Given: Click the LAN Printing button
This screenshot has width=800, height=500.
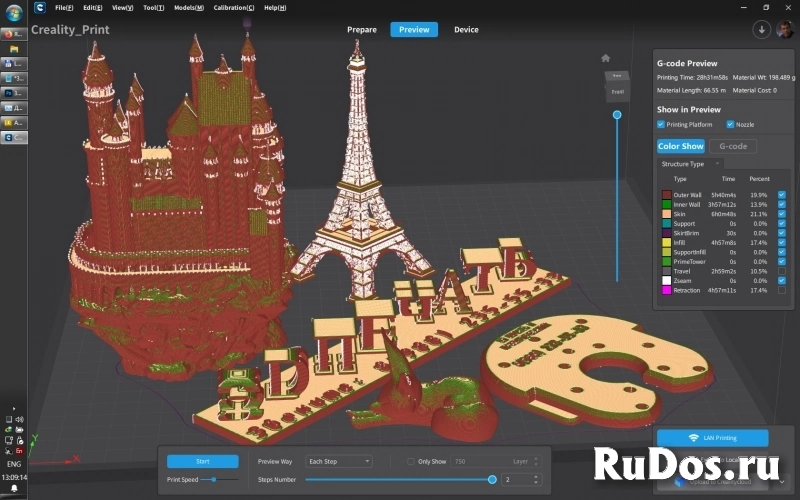Looking at the screenshot, I should pyautogui.click(x=713, y=438).
